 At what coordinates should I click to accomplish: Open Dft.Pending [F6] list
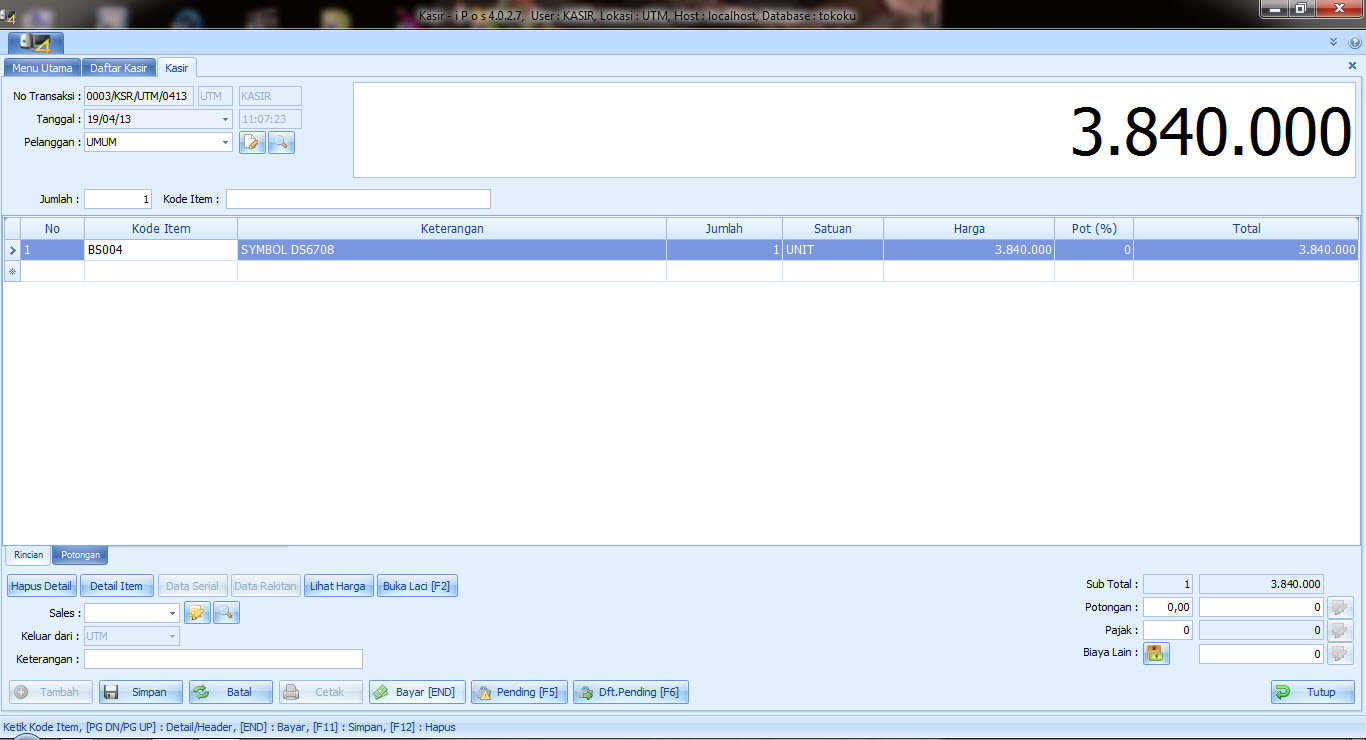coord(631,692)
